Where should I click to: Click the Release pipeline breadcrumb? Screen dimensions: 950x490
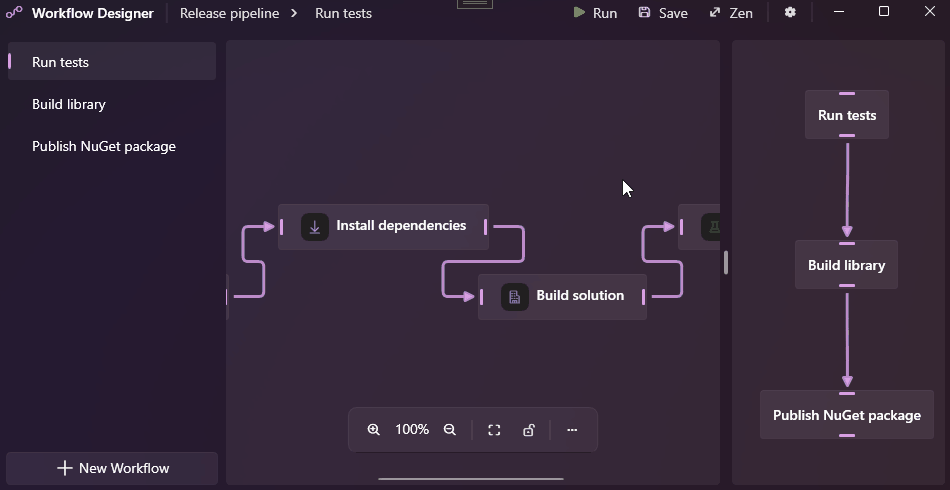click(x=230, y=13)
